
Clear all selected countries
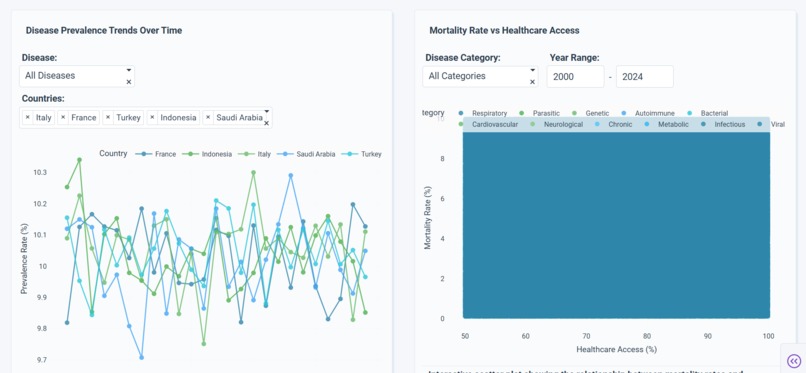[266, 123]
